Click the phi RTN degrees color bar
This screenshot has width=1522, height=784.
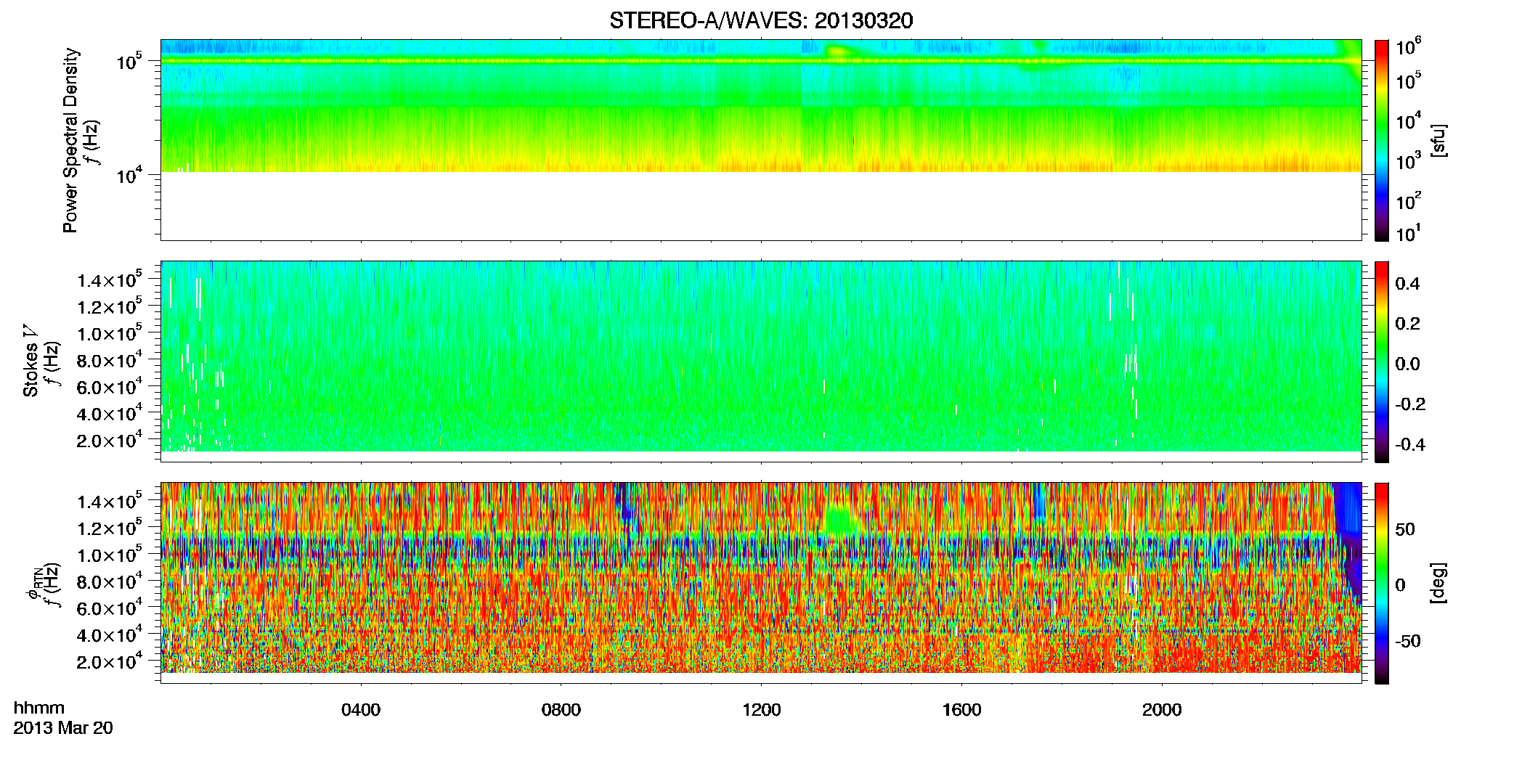(x=1381, y=583)
